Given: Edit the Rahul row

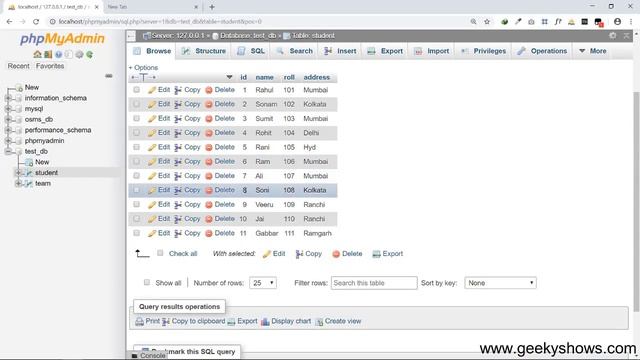Looking at the screenshot, I should [x=159, y=90].
